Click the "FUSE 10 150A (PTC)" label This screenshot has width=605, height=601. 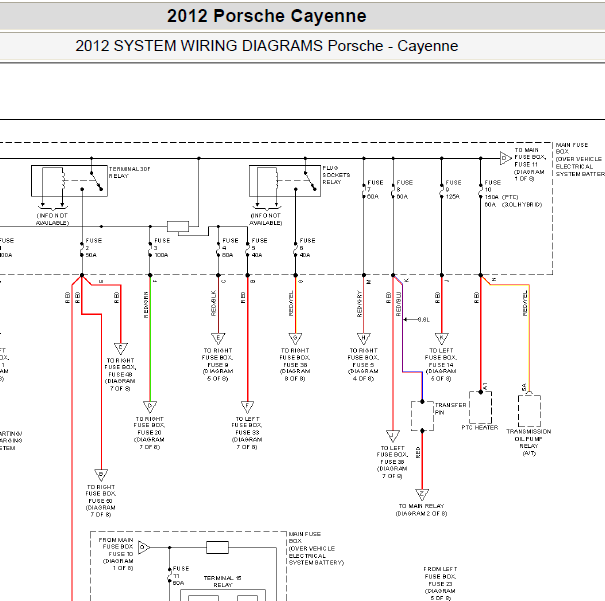pyautogui.click(x=501, y=189)
